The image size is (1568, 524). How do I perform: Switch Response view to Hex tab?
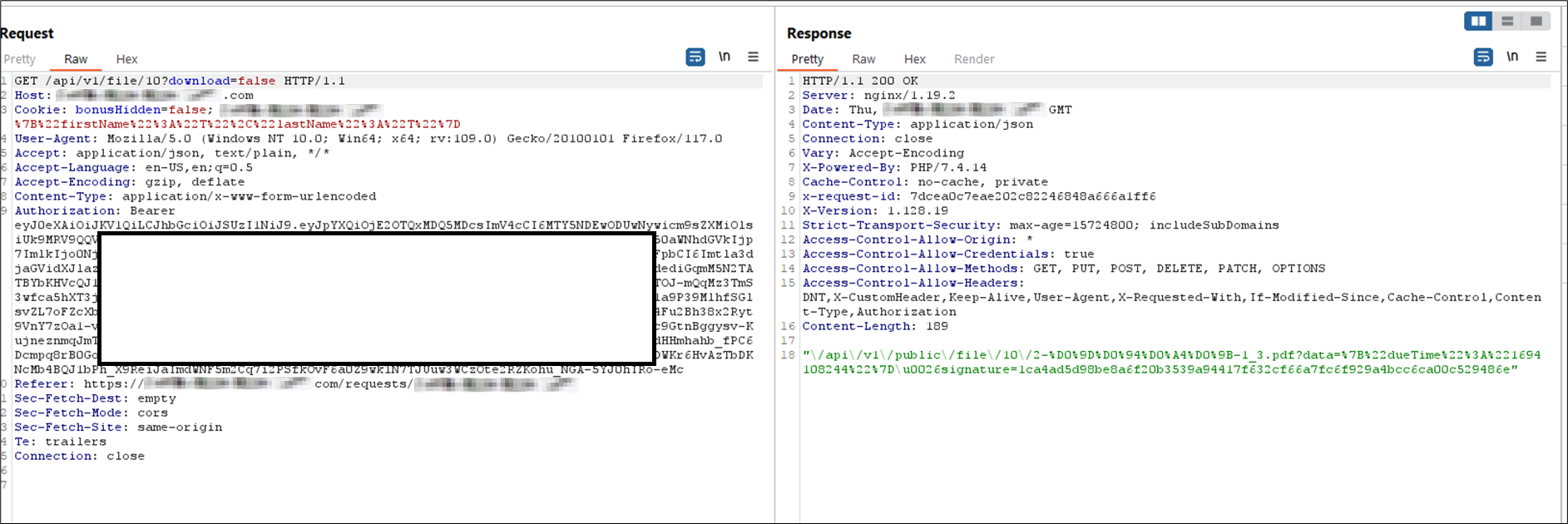(x=915, y=59)
